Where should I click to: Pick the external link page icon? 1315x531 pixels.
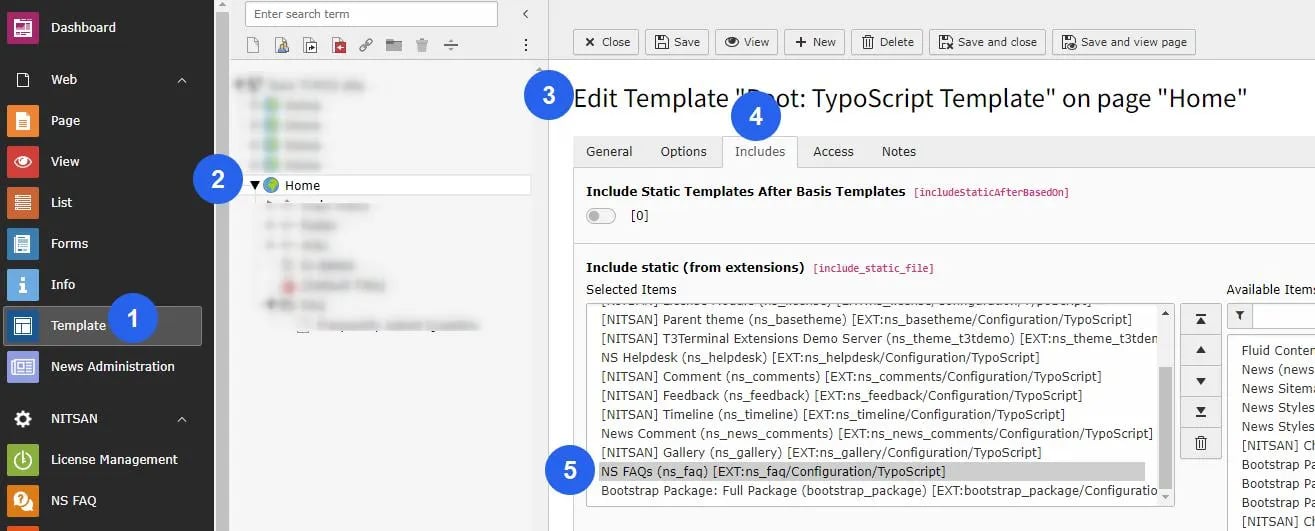(x=366, y=45)
